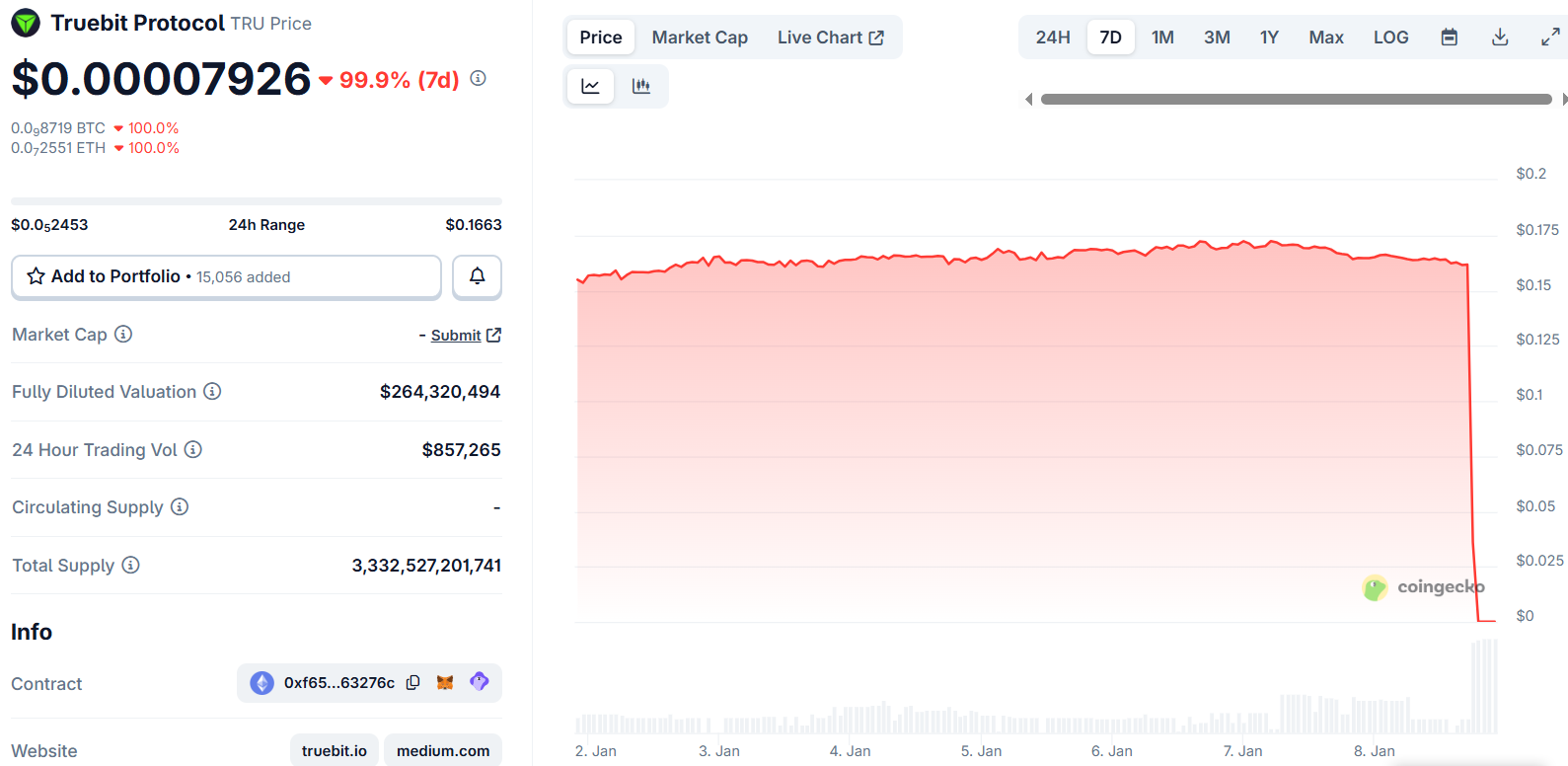Click the MetaMask fox icon
Screen dimensions: 1568x766
click(445, 682)
